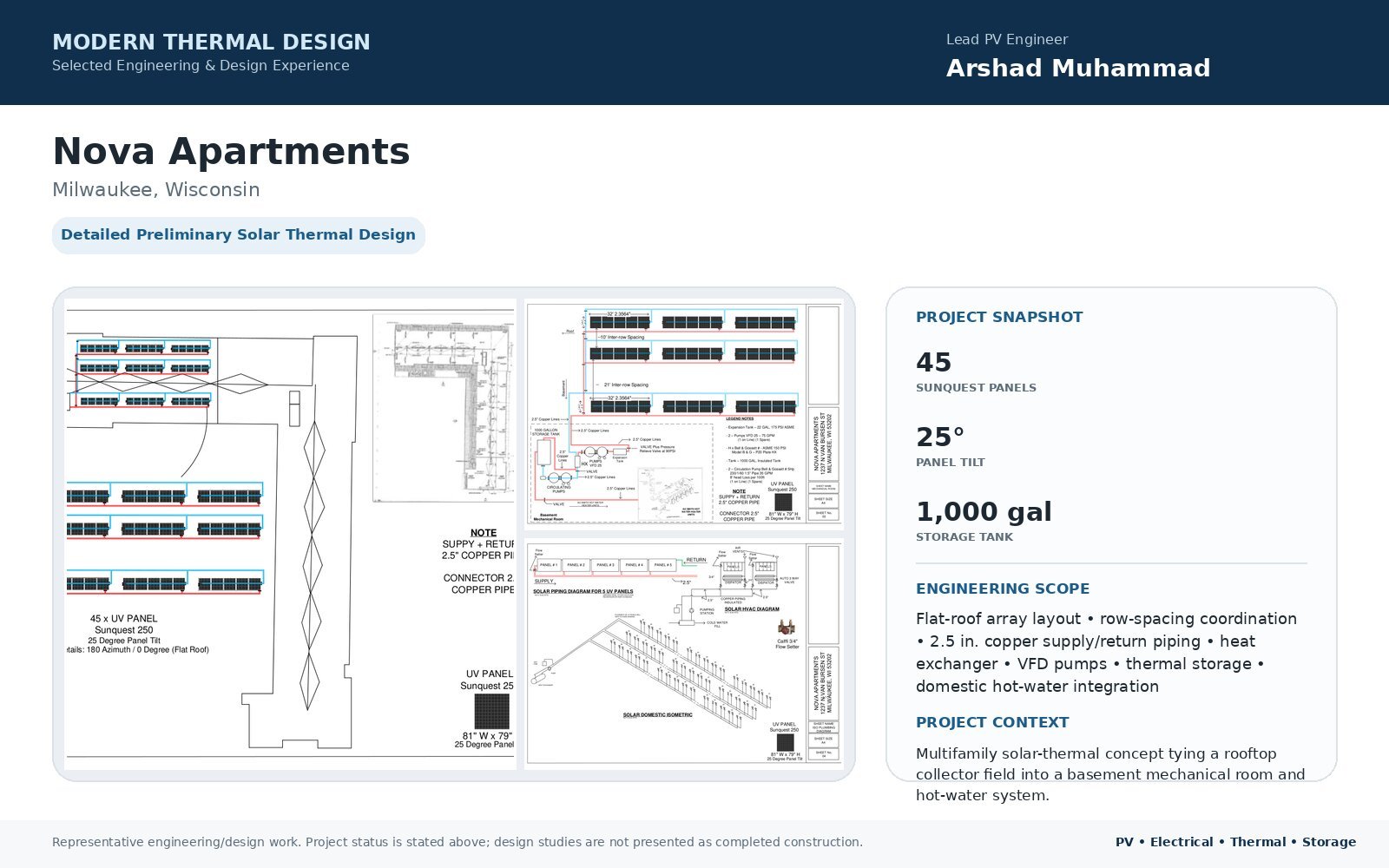Click the Project Snapshot heading

(999, 317)
